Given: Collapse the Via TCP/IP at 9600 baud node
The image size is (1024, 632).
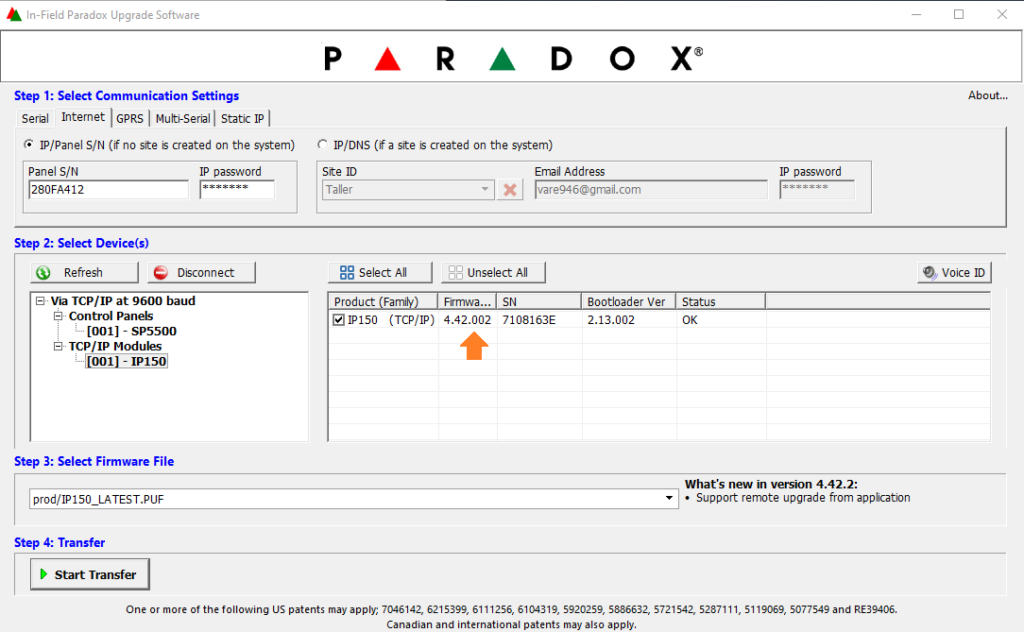Looking at the screenshot, I should [40, 301].
